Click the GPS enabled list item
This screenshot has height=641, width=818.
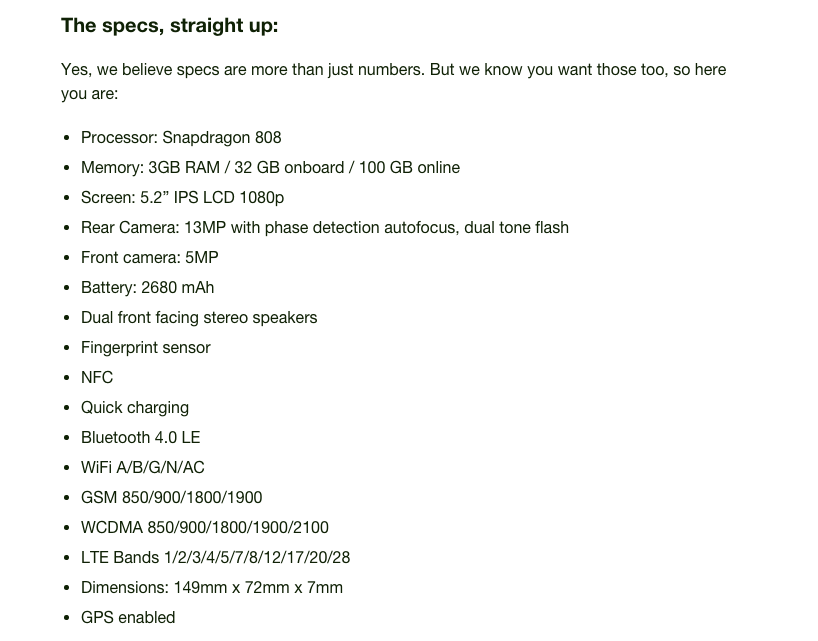click(x=128, y=618)
